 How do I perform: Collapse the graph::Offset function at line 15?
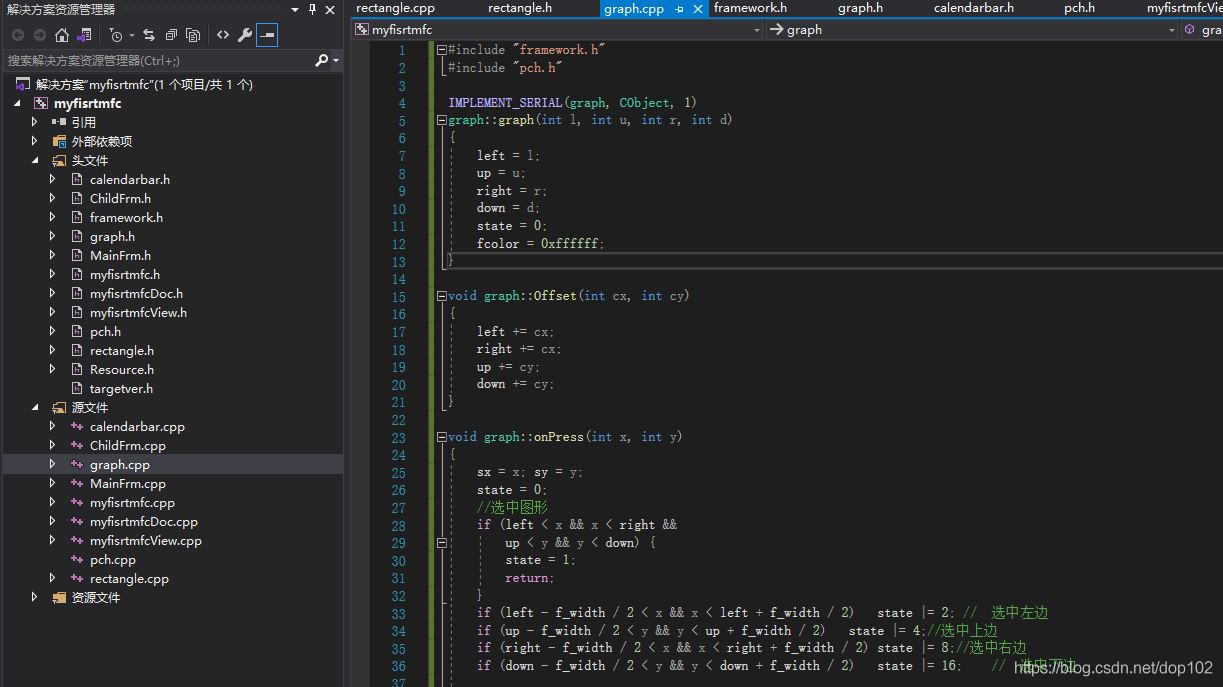(442, 296)
